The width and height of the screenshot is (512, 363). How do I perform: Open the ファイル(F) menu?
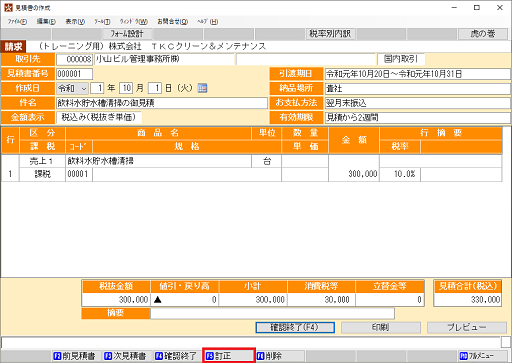point(17,22)
